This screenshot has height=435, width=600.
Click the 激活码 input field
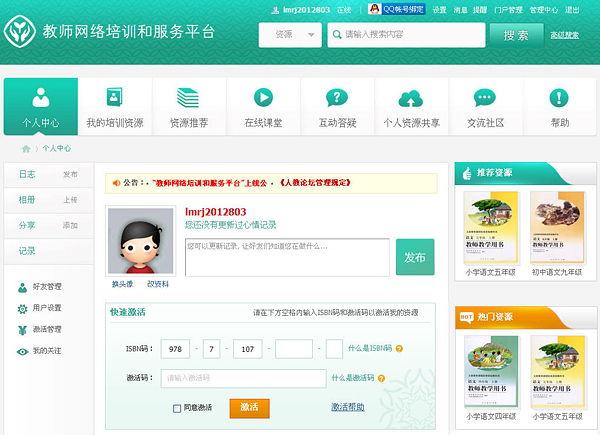click(x=243, y=378)
